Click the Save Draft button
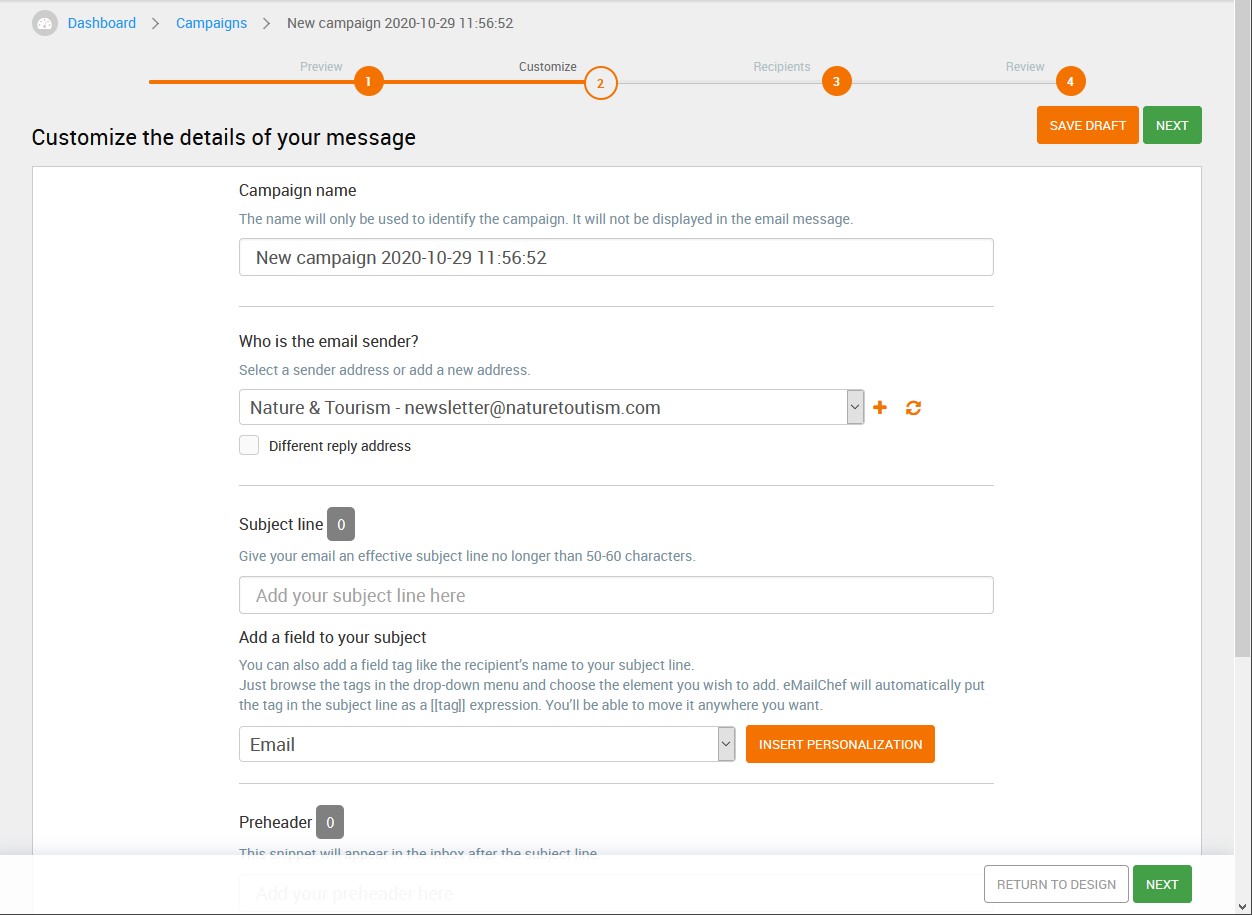The image size is (1252, 915). coord(1088,125)
